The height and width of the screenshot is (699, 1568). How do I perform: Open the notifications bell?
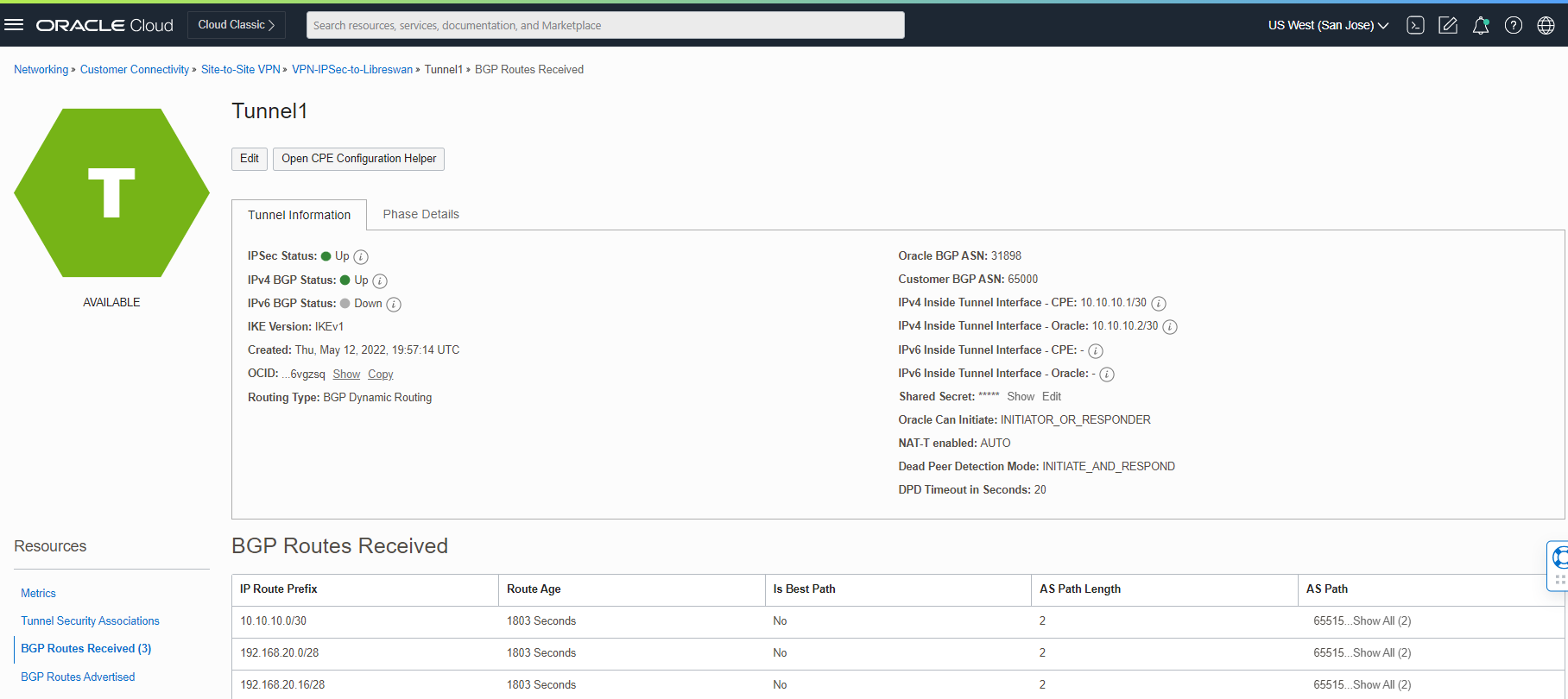point(1481,25)
